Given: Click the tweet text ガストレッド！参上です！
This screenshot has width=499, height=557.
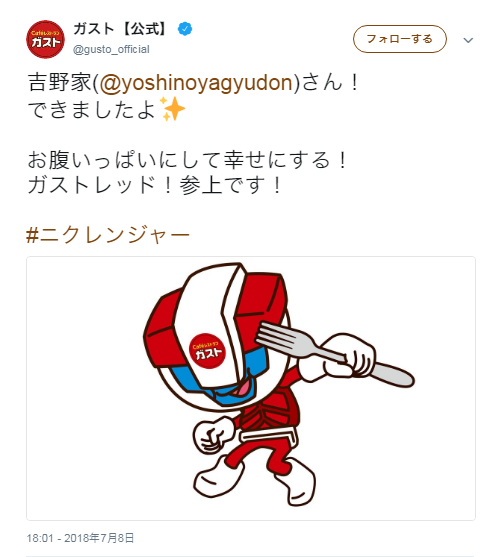Looking at the screenshot, I should tap(155, 185).
